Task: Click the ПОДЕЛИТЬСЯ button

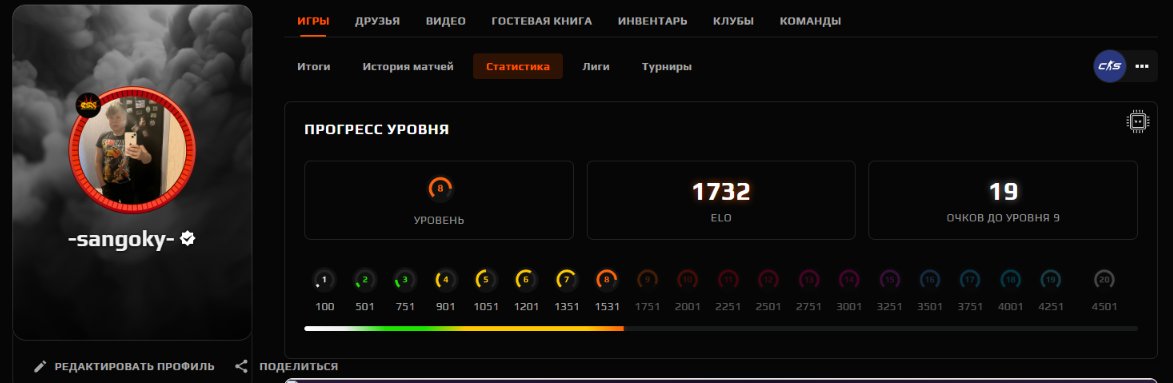Action: 287,367
